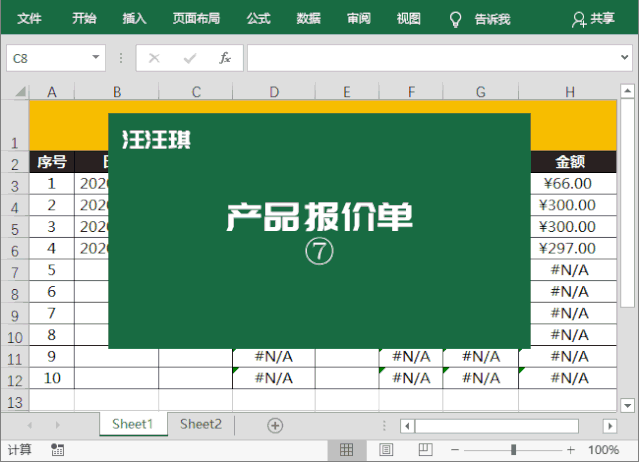Click the previous sheet navigation arrow
Screen dimensions: 639x462
point(30,425)
